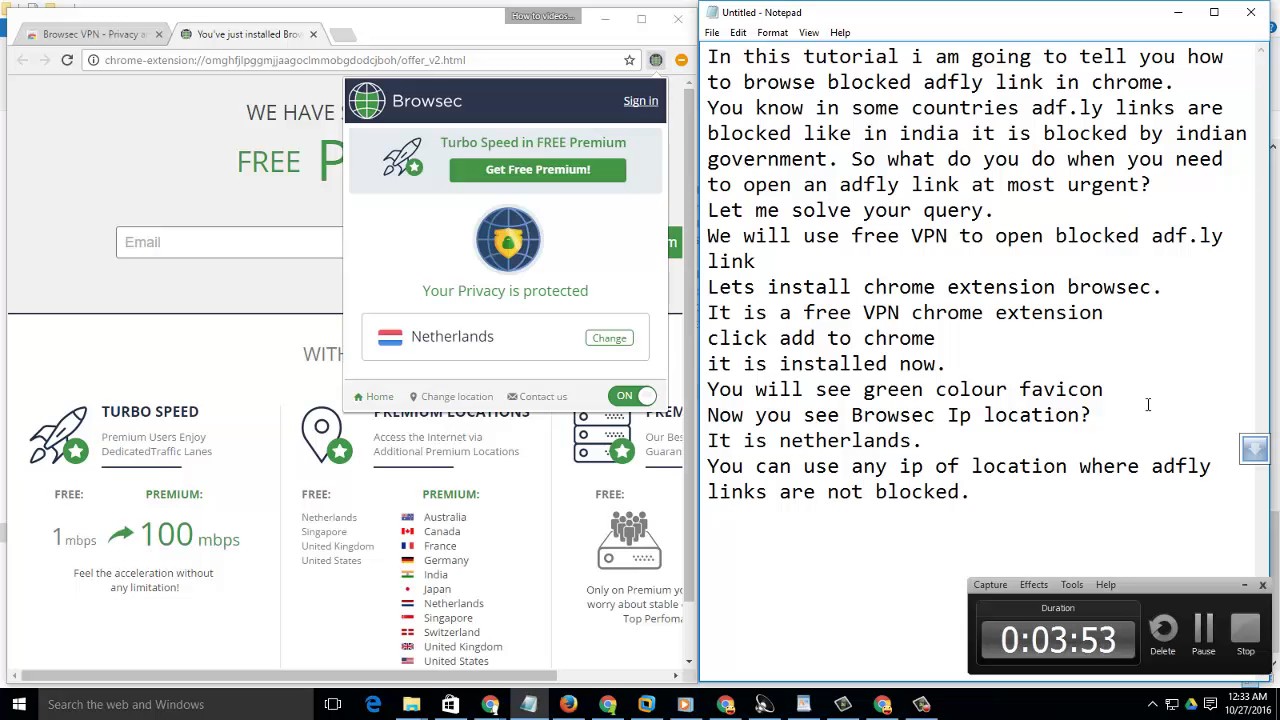Screen dimensions: 1280x720
Task: Open Tools menu in the recorder
Action: coord(1072,585)
